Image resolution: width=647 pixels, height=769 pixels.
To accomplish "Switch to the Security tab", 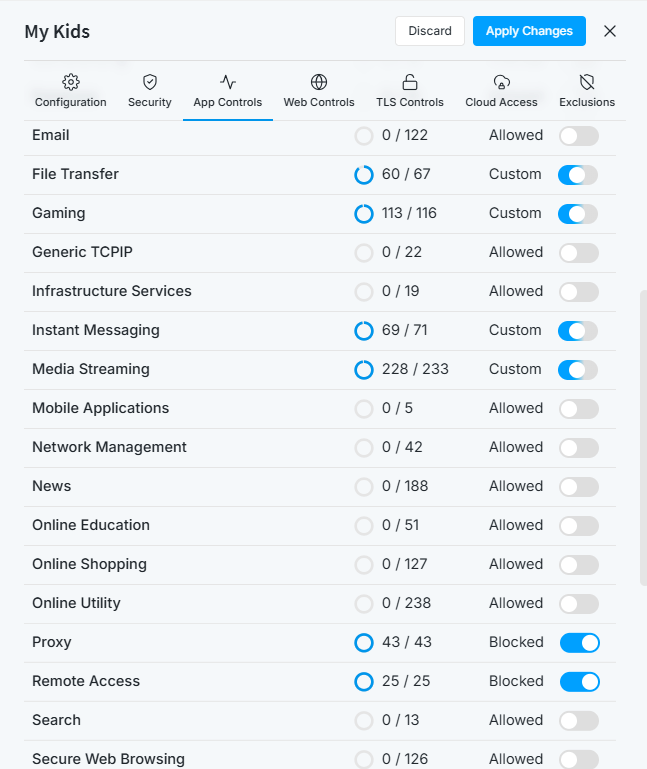I will tap(150, 91).
